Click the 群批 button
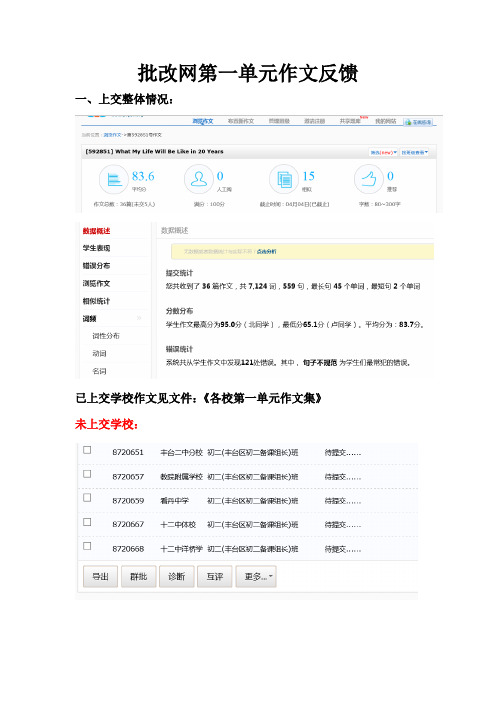This screenshot has height=702, width=496. point(138,577)
